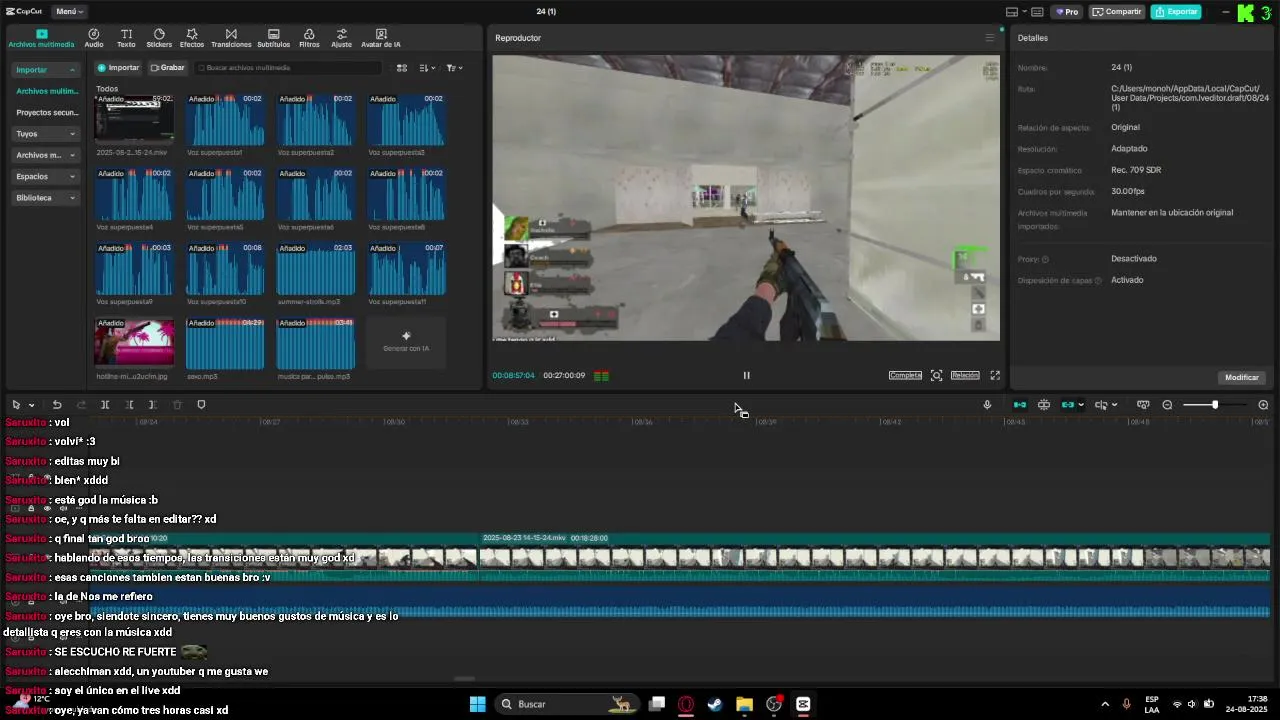Open the Ajuste panel

[x=342, y=38]
